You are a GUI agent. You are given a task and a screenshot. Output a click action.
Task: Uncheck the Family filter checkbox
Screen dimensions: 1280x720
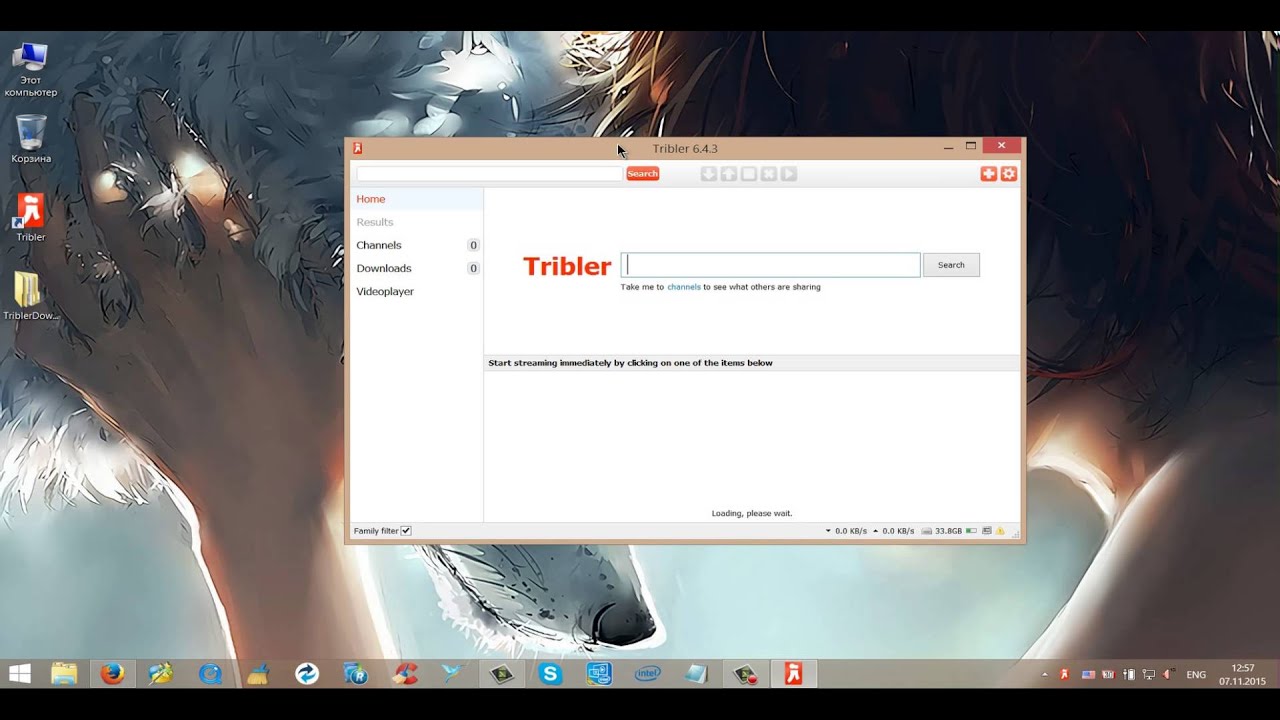tap(406, 531)
